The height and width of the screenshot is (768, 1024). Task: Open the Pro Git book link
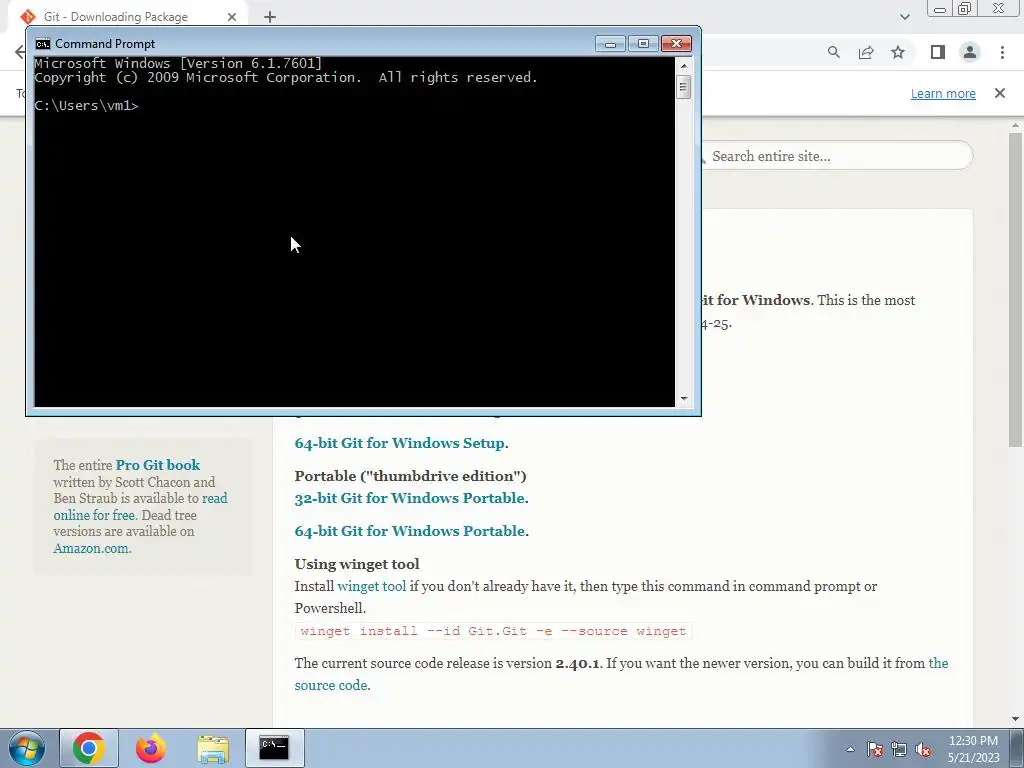click(x=158, y=465)
